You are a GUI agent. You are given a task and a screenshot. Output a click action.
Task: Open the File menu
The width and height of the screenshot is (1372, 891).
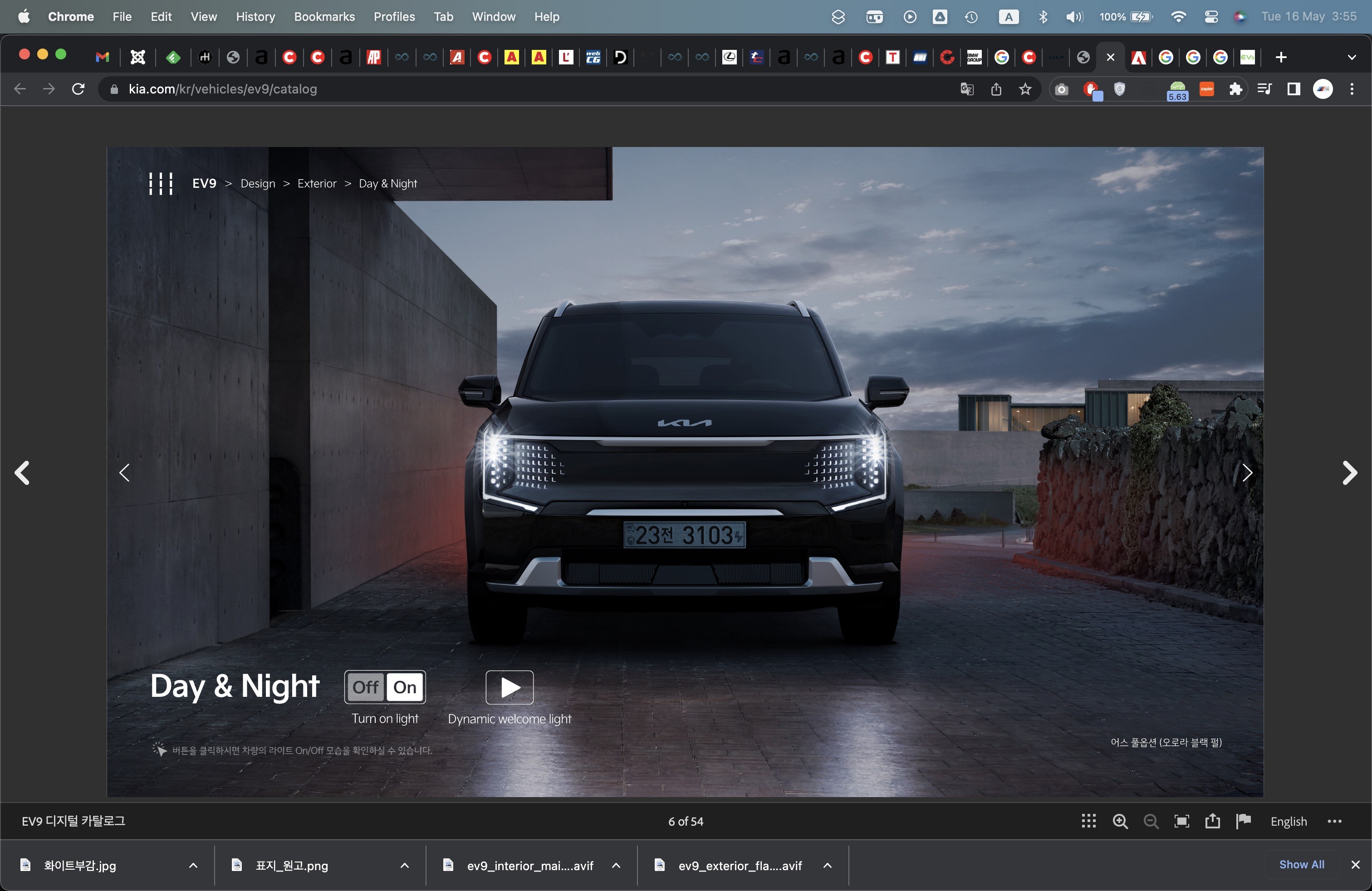click(122, 17)
